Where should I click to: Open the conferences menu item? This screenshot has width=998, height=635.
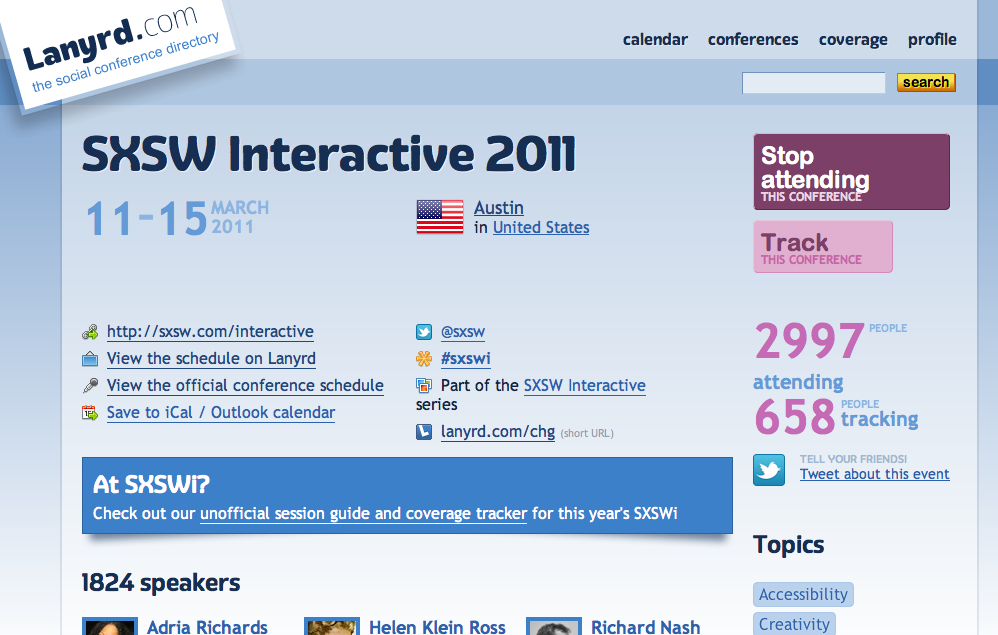tap(753, 39)
